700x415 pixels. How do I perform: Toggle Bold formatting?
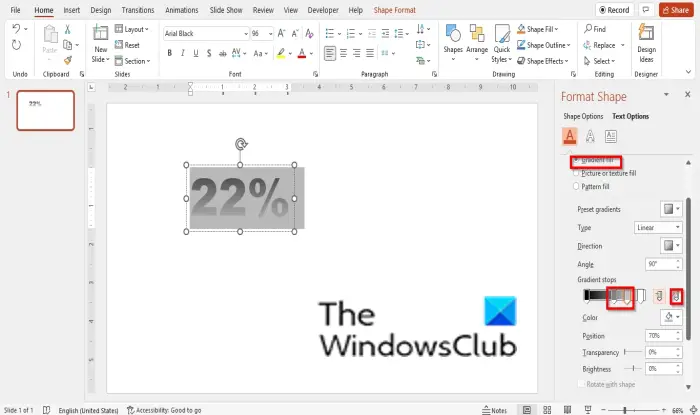coord(169,54)
